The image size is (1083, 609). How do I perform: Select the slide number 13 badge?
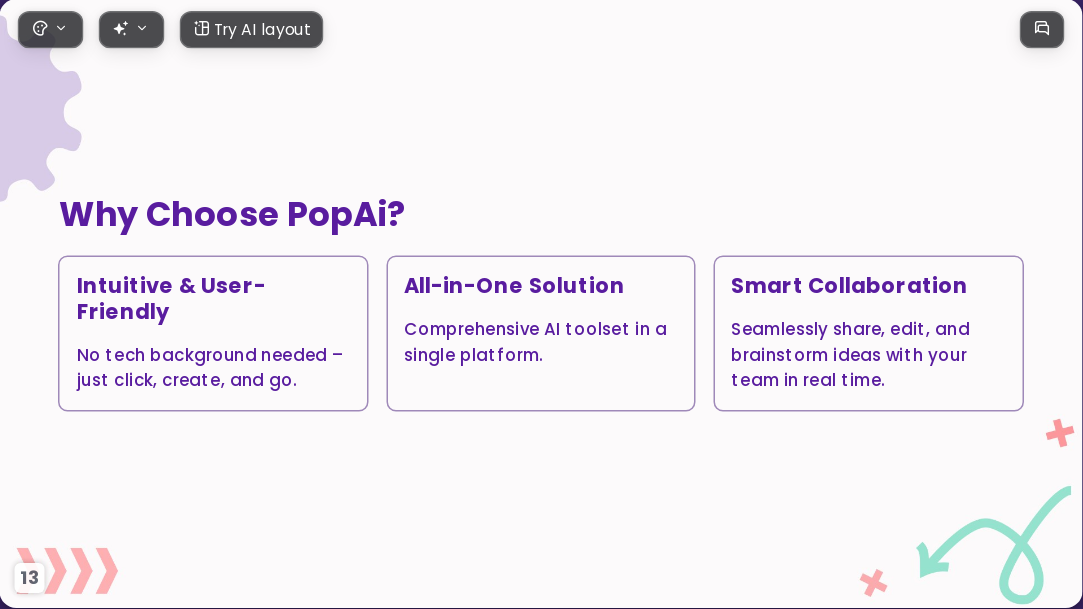click(x=29, y=577)
